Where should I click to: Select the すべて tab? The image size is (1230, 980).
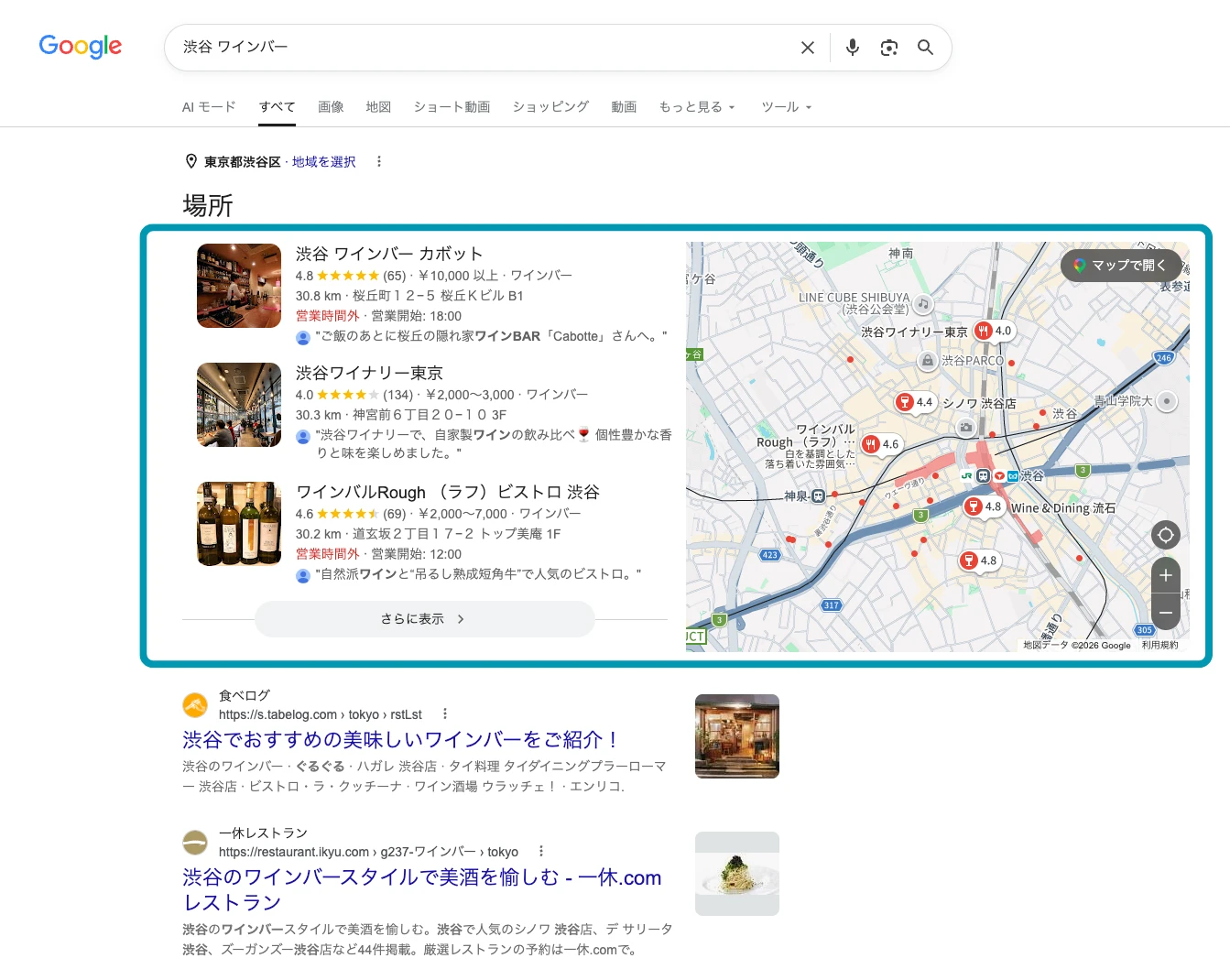tap(278, 107)
